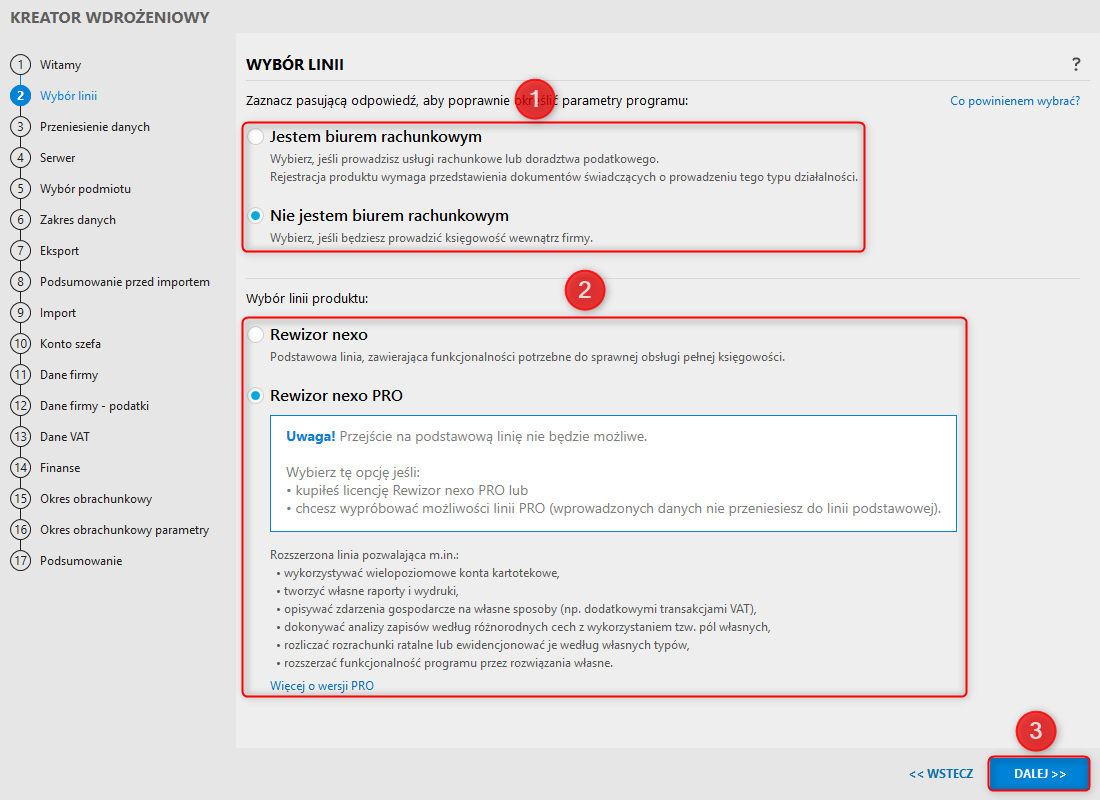The height and width of the screenshot is (800, 1100).
Task: Click the line "Wybierz, jeśli prowadzisz usługi rachunkowe lub doradztwa podatkowego."
Action: [x=464, y=159]
